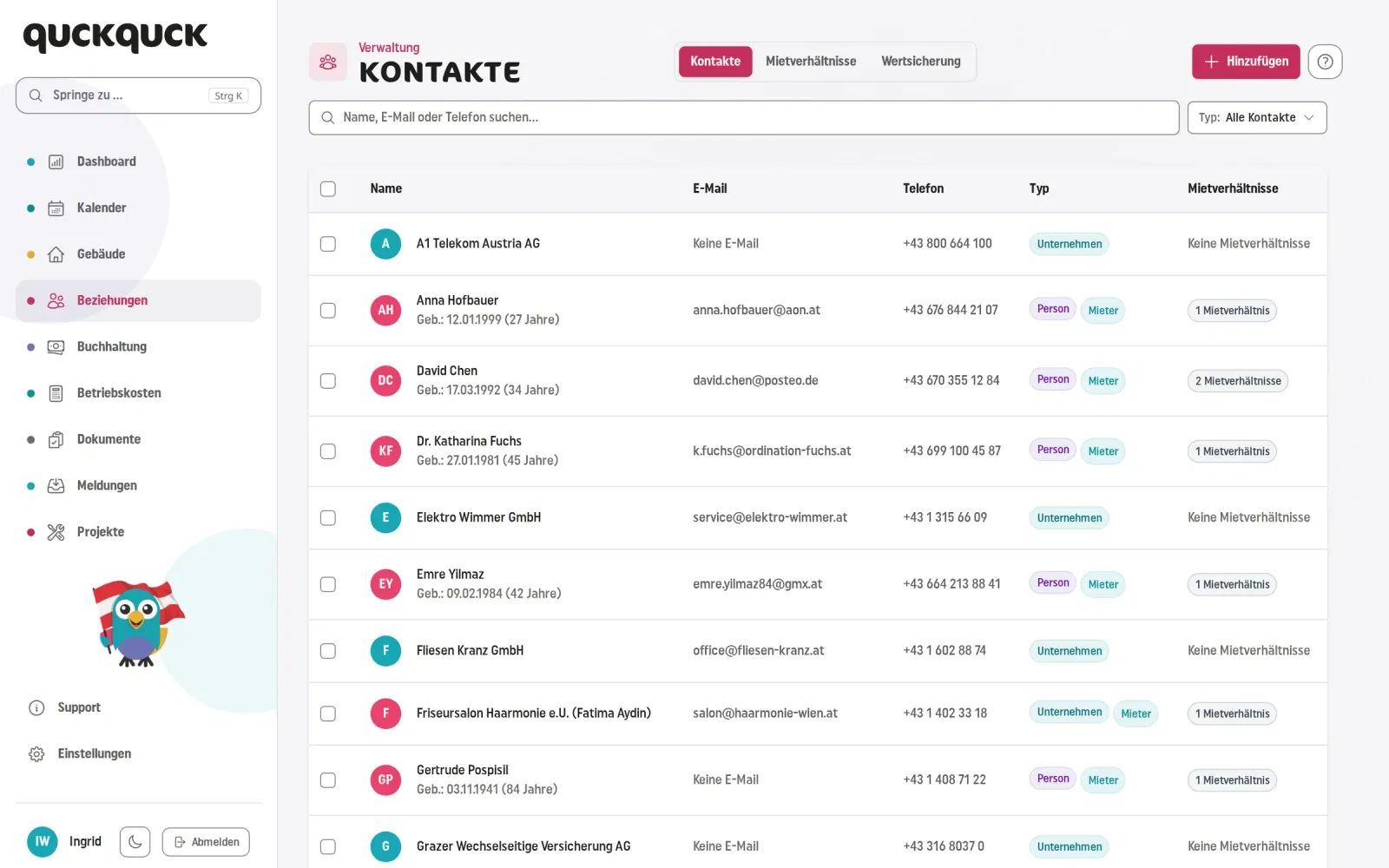
Task: Click the Unternehmen tag of Elektro Wimmer
Action: [x=1069, y=518]
